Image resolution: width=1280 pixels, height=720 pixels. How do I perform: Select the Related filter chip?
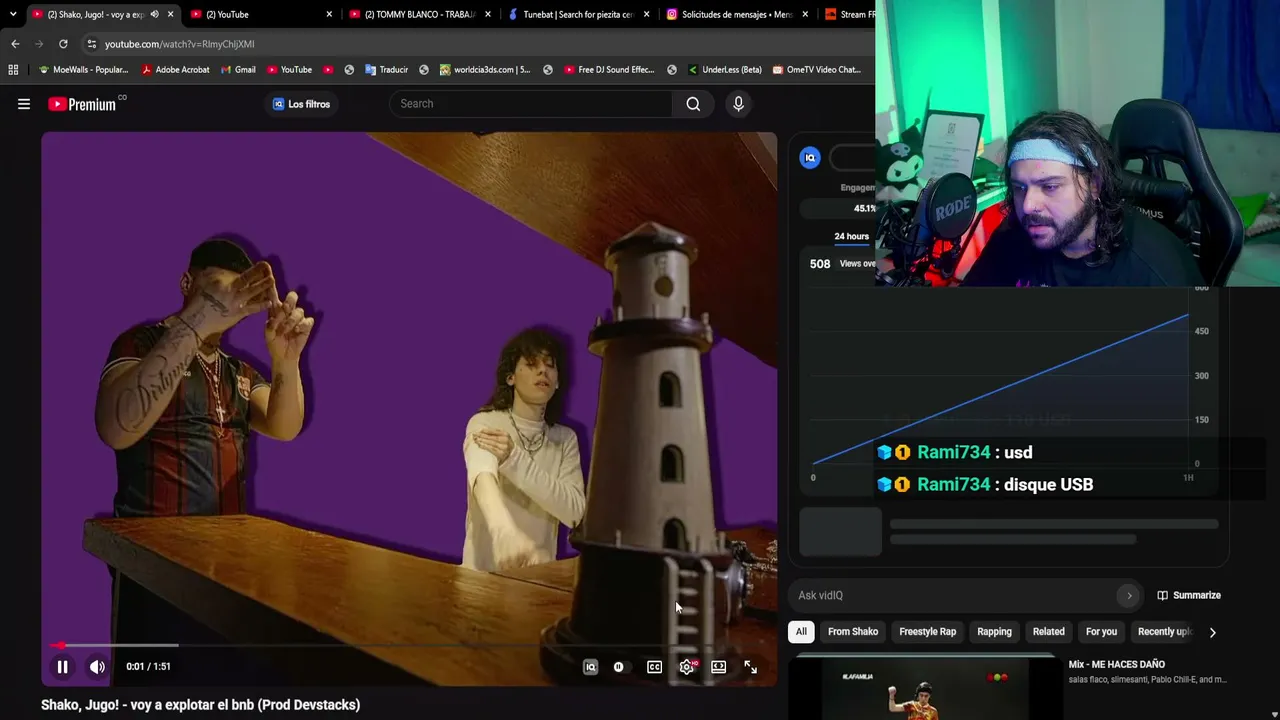1049,632
